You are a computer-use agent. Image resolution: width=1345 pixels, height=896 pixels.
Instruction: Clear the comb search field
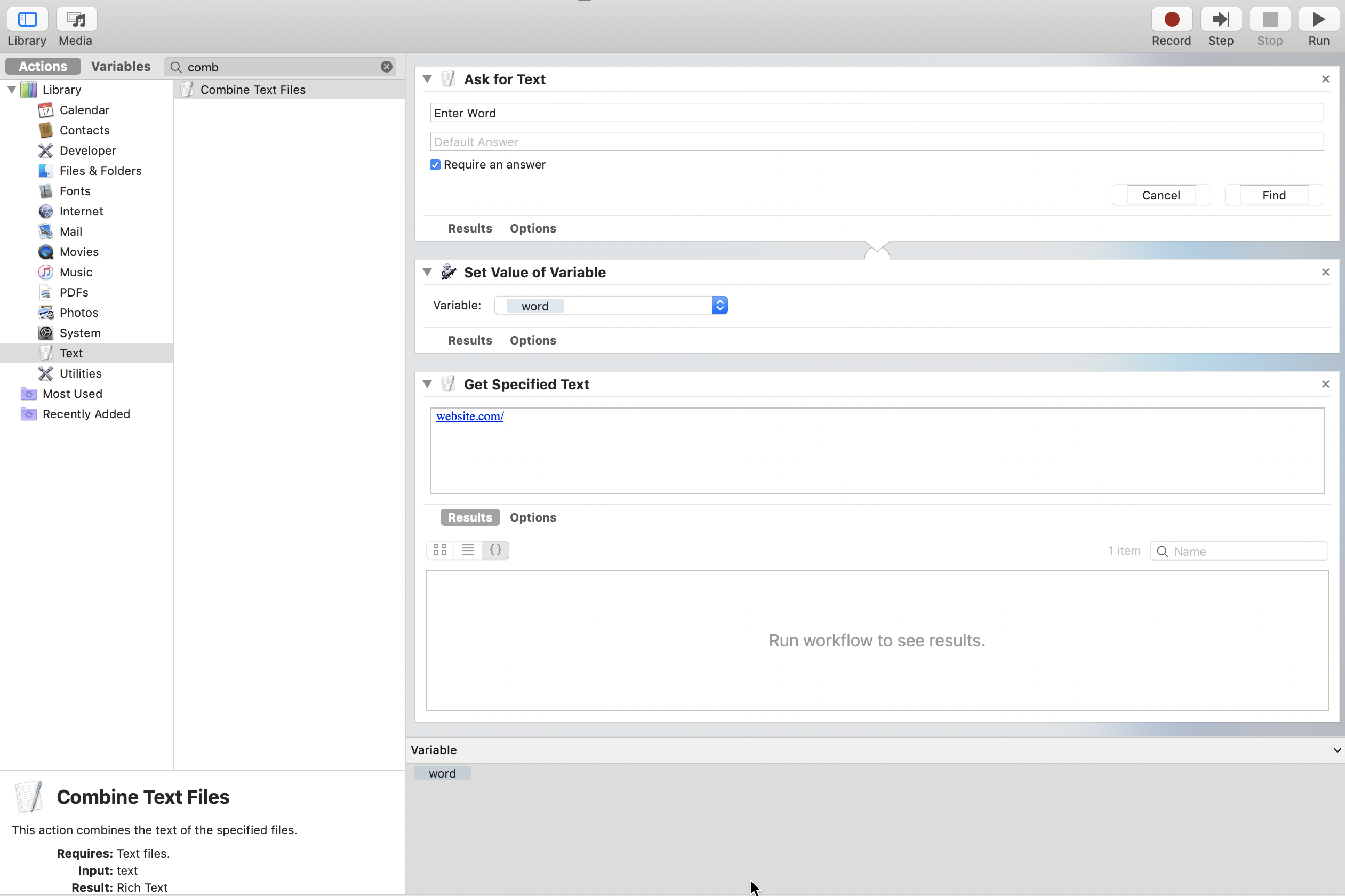coord(386,67)
